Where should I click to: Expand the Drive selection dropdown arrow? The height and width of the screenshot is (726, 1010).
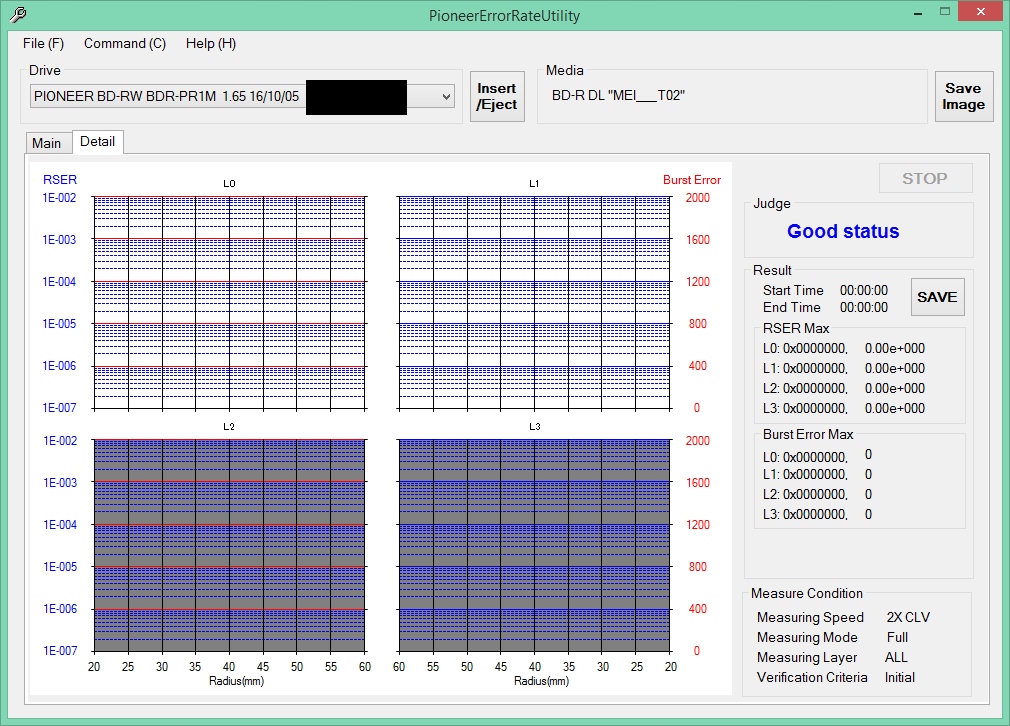pos(446,96)
